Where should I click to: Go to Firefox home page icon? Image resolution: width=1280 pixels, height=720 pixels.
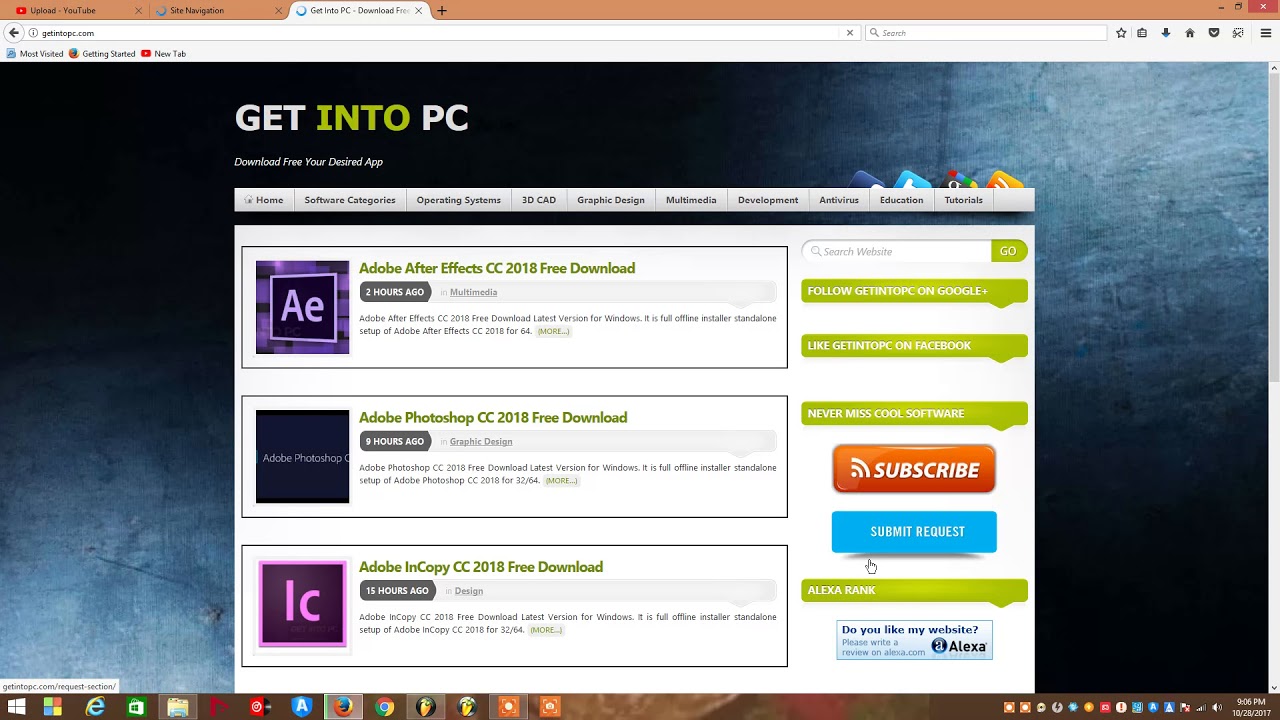coord(1190,33)
